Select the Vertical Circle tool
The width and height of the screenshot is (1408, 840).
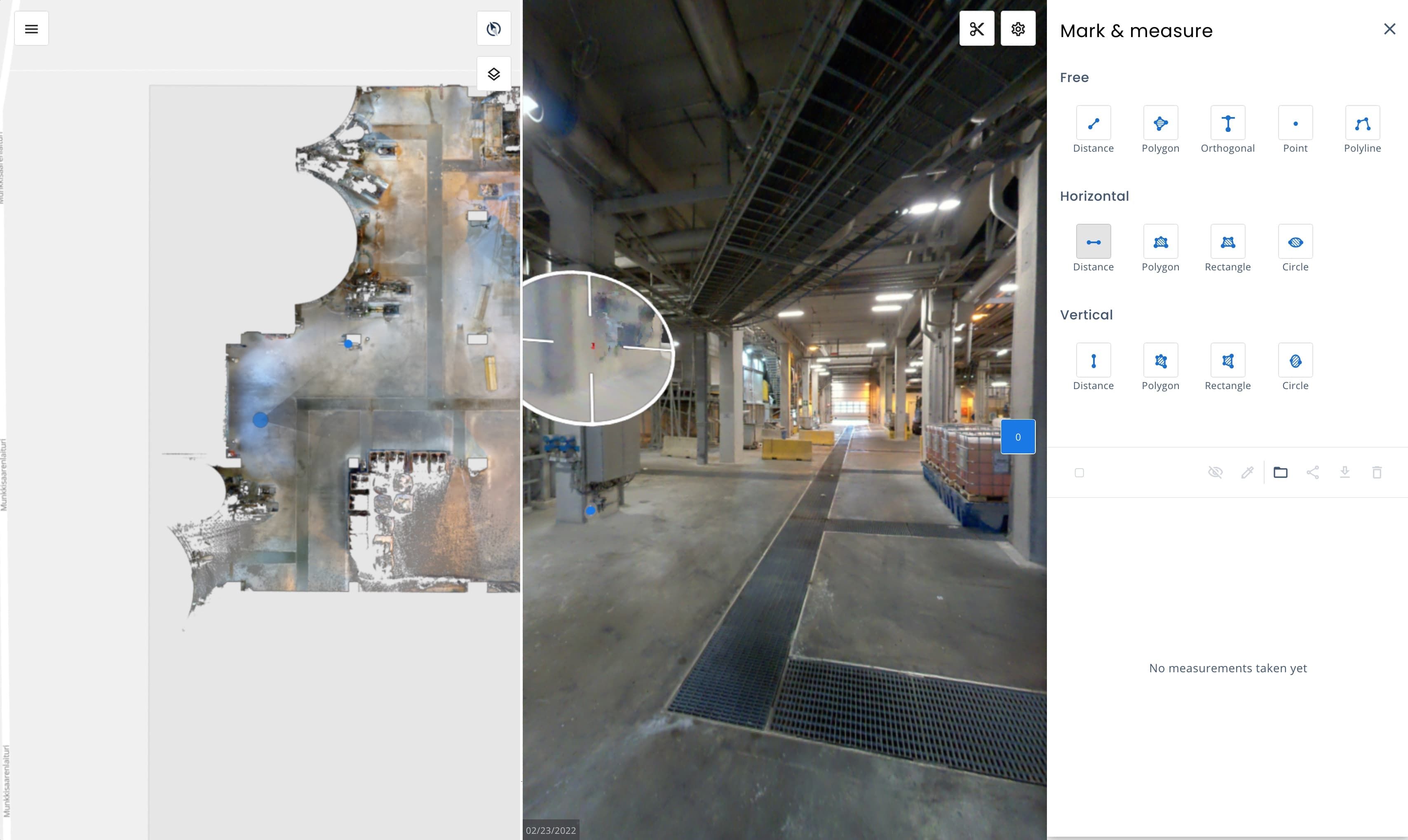[1295, 361]
